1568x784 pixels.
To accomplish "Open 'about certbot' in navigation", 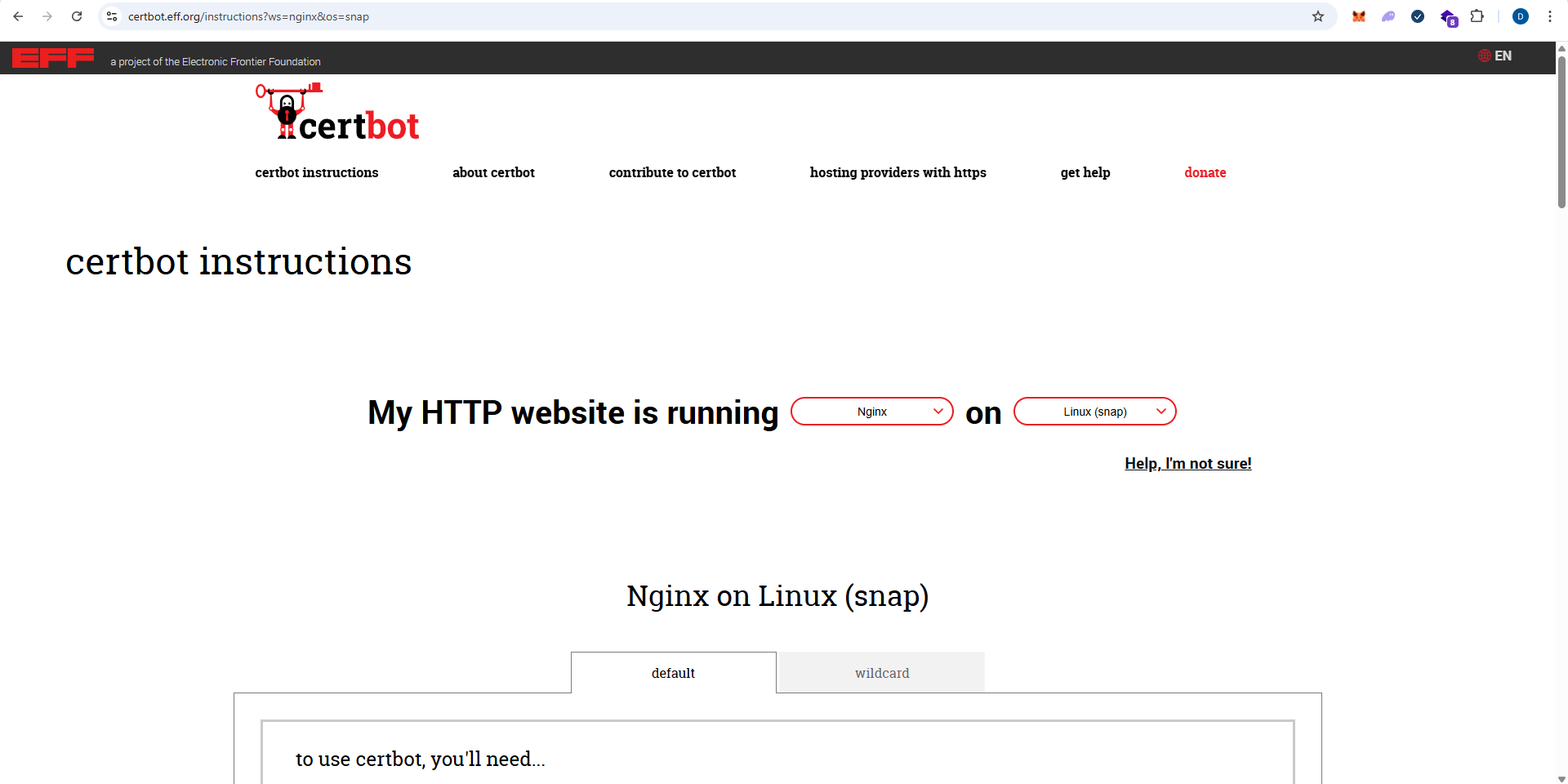I will tap(493, 172).
